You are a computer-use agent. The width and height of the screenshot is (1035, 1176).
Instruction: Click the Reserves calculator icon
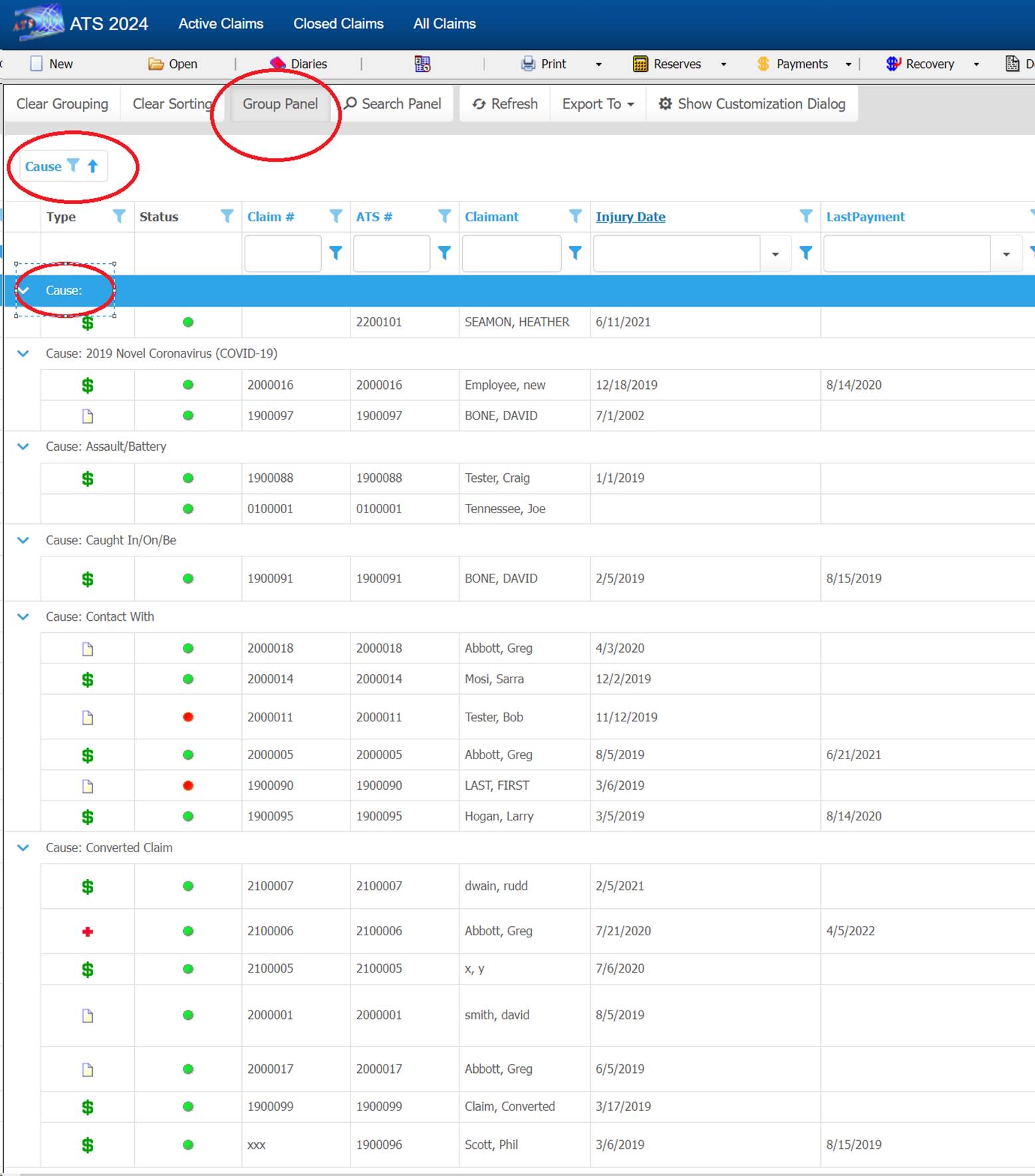[639, 64]
